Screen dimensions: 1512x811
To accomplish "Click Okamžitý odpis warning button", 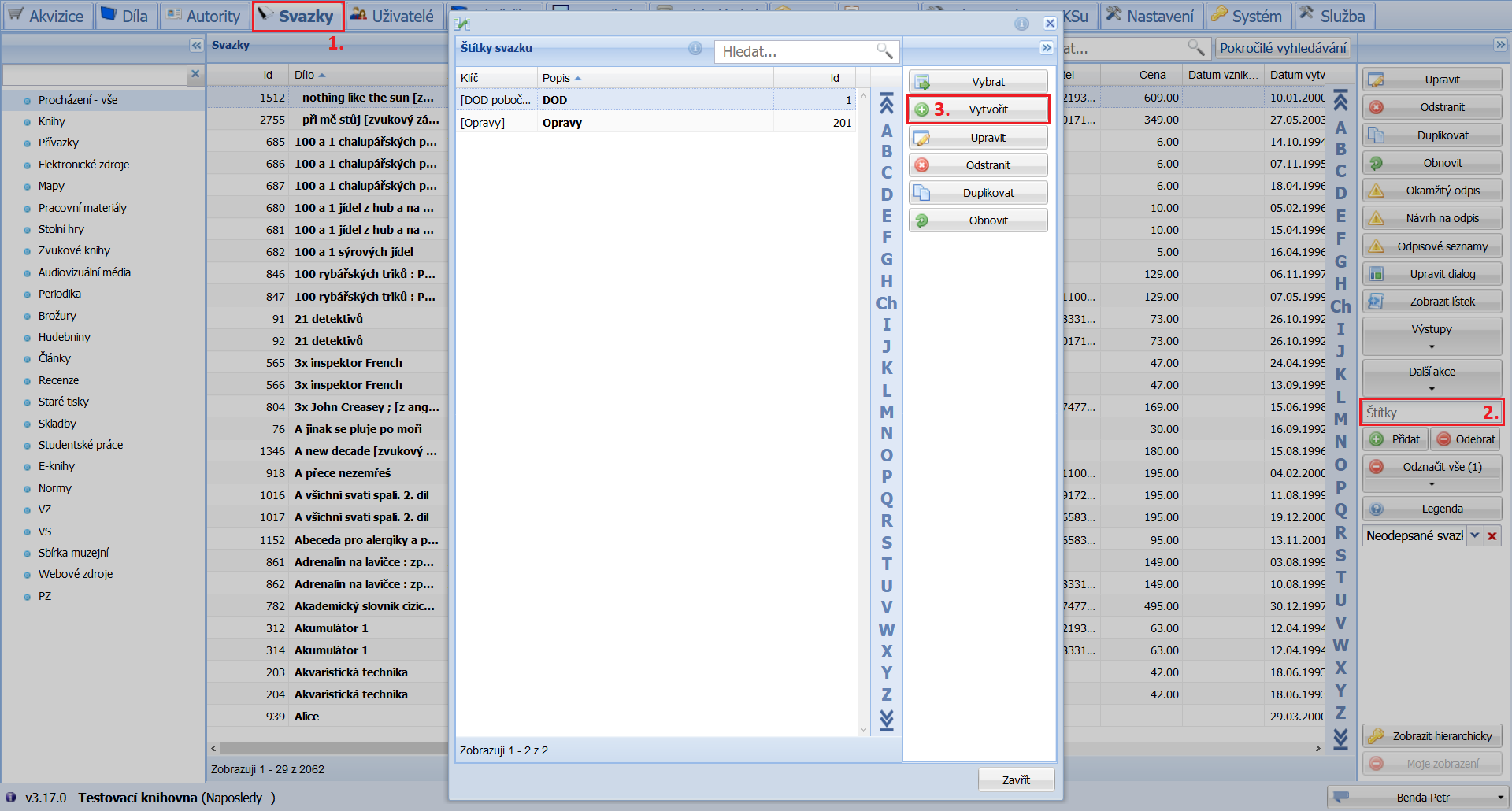I will [1432, 191].
